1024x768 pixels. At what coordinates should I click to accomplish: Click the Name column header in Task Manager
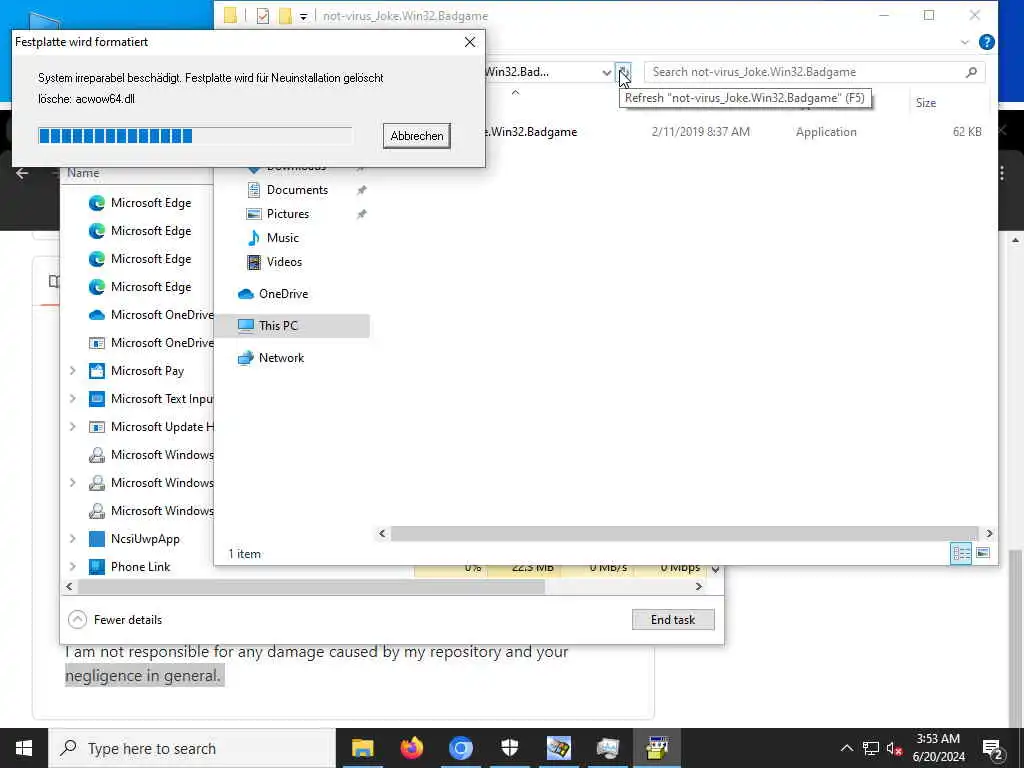coord(84,173)
